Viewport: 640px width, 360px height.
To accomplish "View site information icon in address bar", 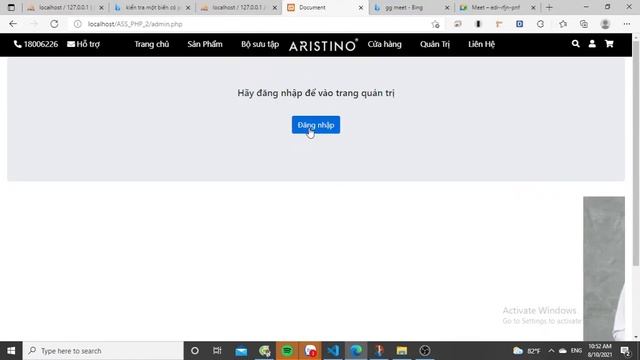I will click(77, 24).
